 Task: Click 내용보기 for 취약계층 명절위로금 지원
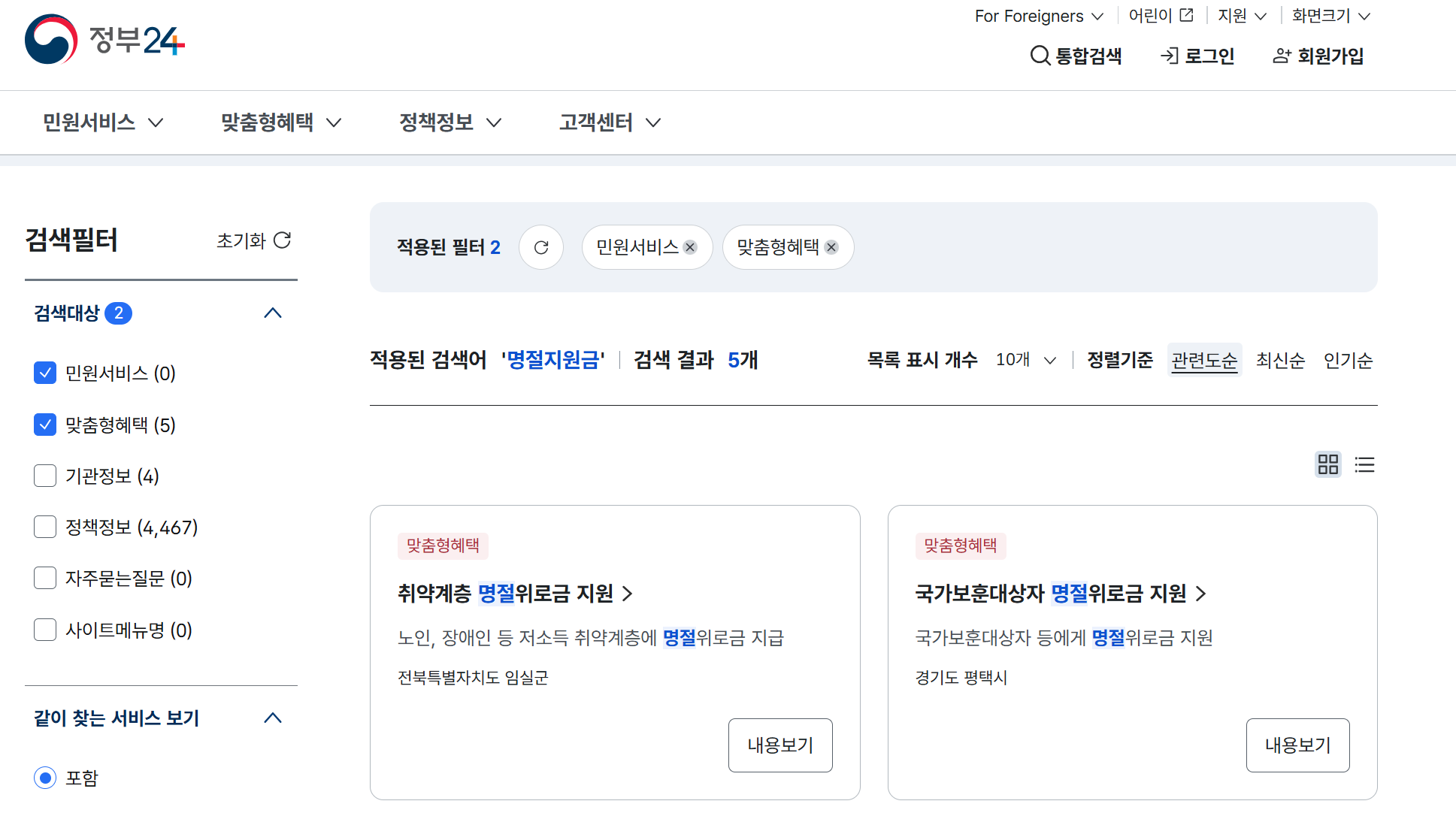click(780, 745)
